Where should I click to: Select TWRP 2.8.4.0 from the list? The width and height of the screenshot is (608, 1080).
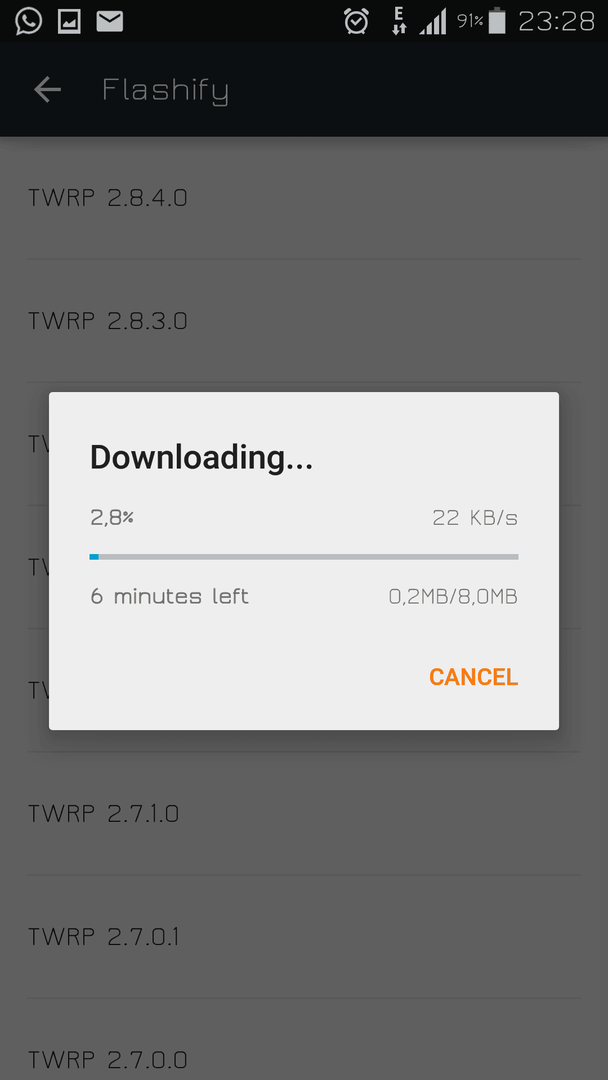point(304,198)
